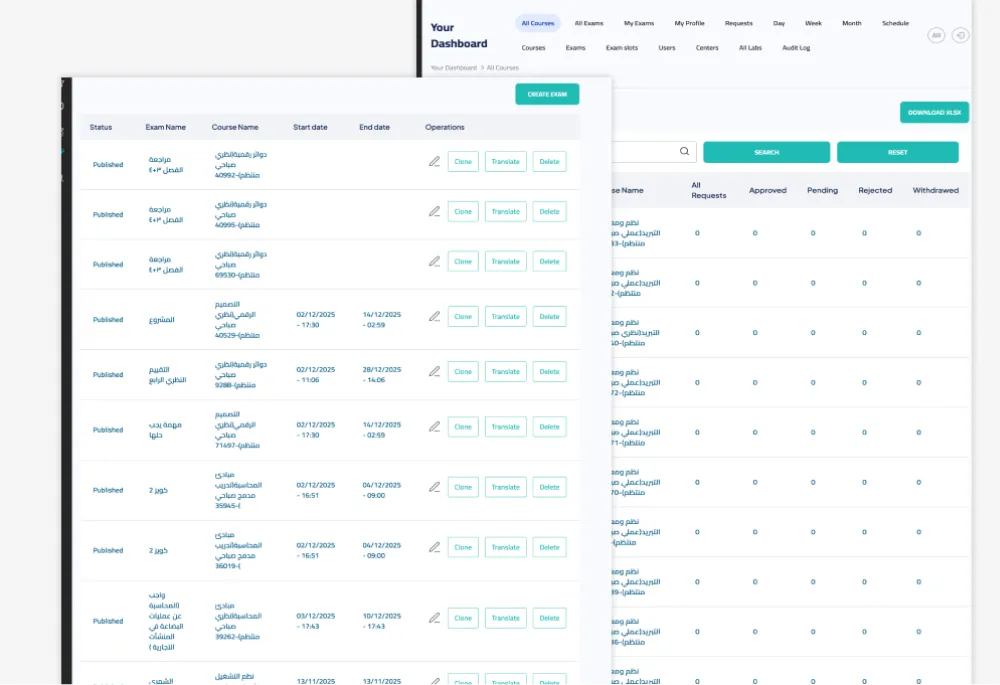This screenshot has height=685, width=1000.
Task: Clone the exam in course 40992 row
Action: [x=463, y=161]
